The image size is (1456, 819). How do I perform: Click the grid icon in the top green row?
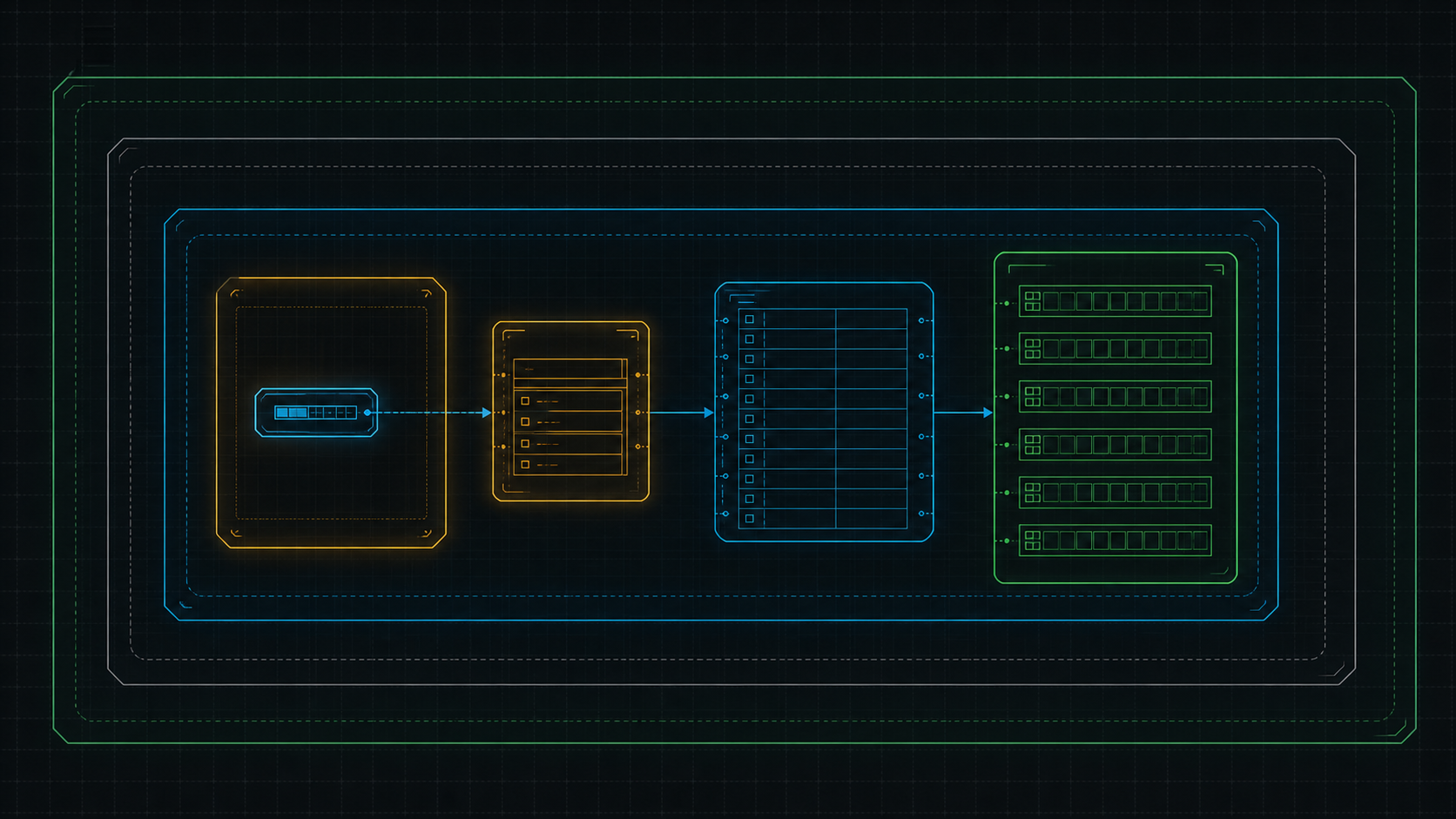pyautogui.click(x=1032, y=301)
